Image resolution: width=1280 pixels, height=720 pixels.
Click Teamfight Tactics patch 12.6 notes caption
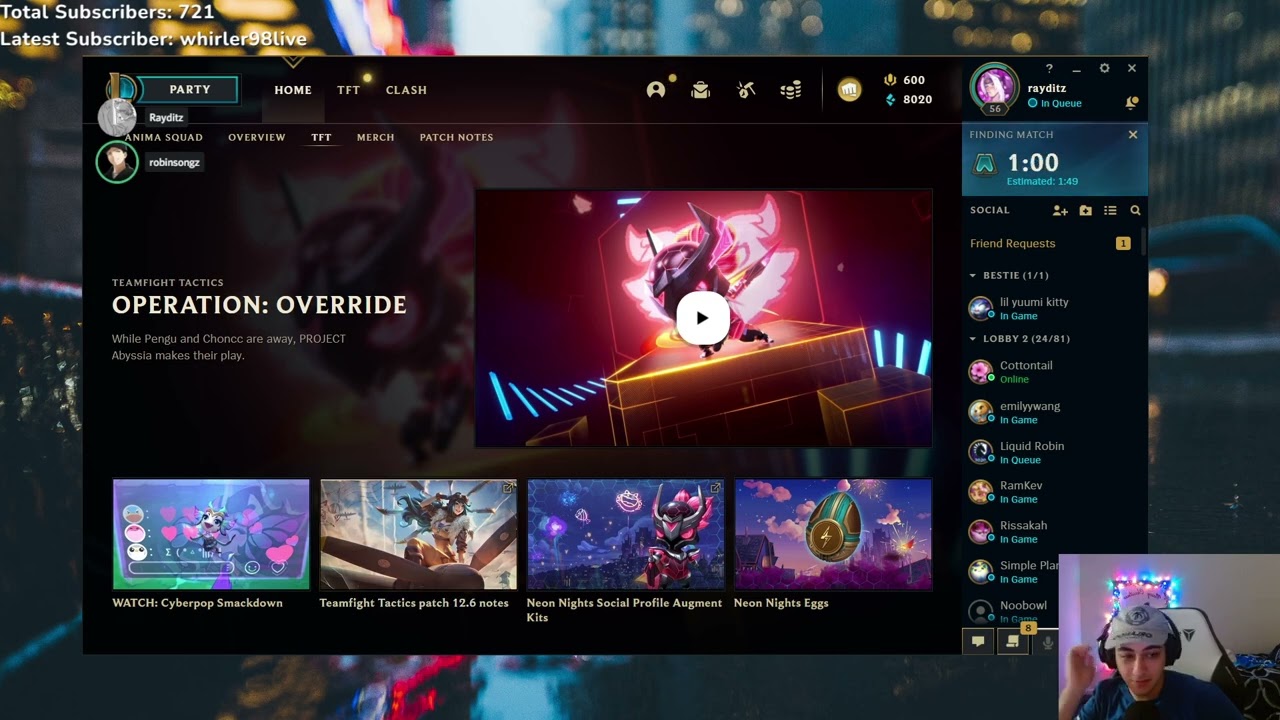[414, 603]
